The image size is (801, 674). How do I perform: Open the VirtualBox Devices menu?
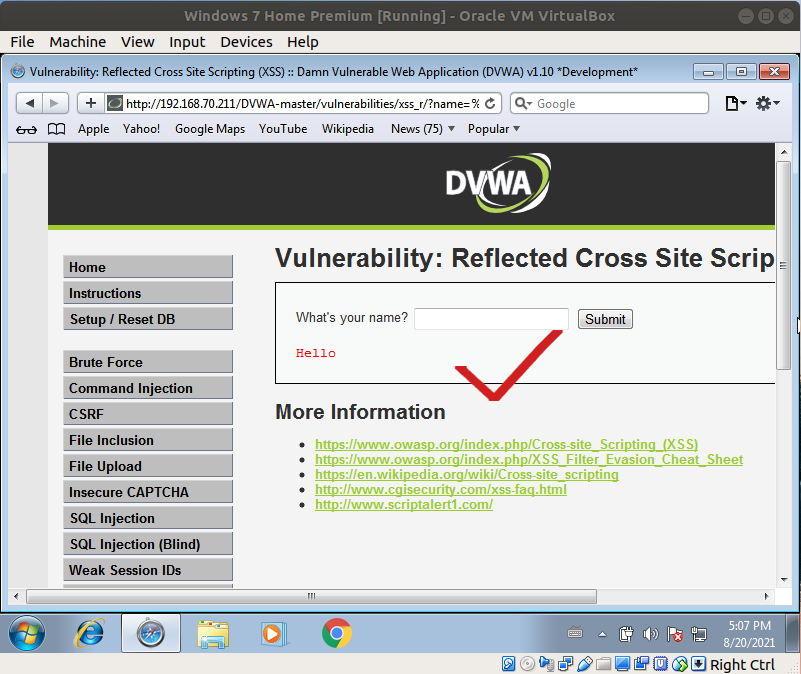click(246, 42)
